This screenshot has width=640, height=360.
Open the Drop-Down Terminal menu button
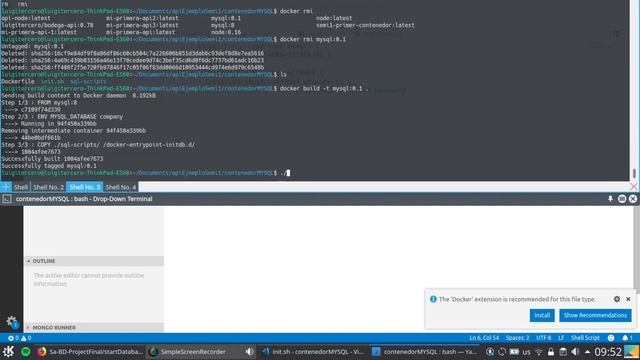click(622, 199)
